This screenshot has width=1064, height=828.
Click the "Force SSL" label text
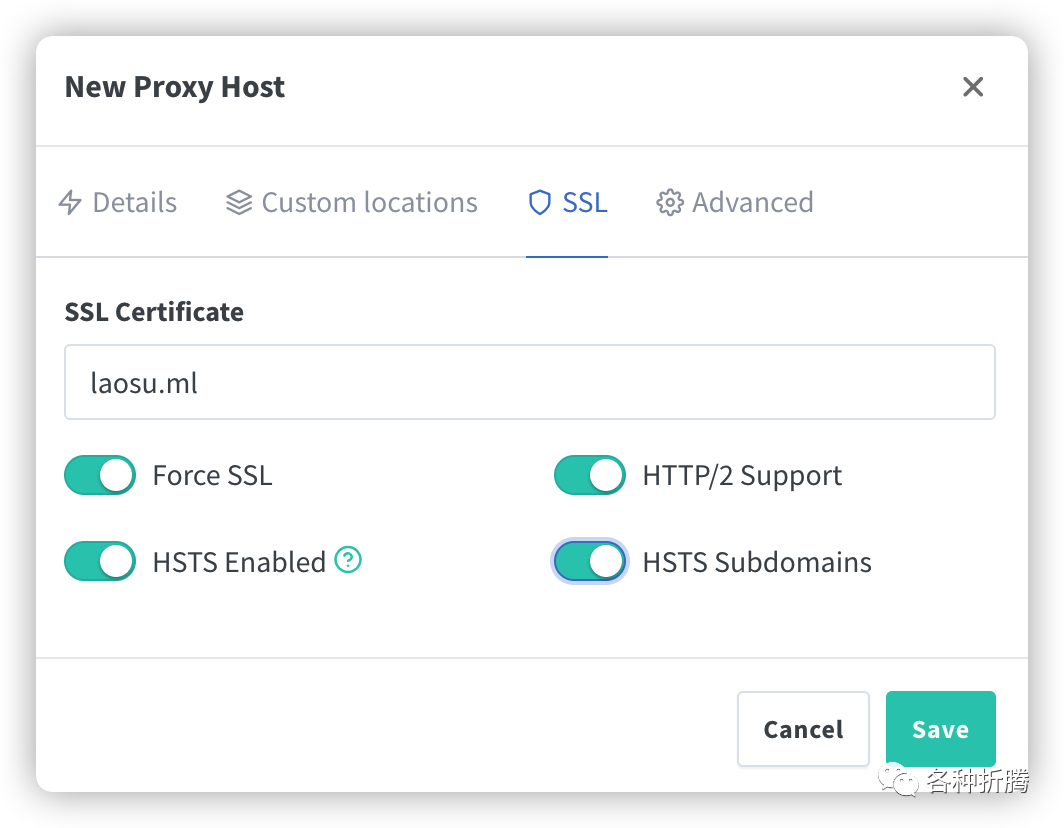pyautogui.click(x=212, y=475)
